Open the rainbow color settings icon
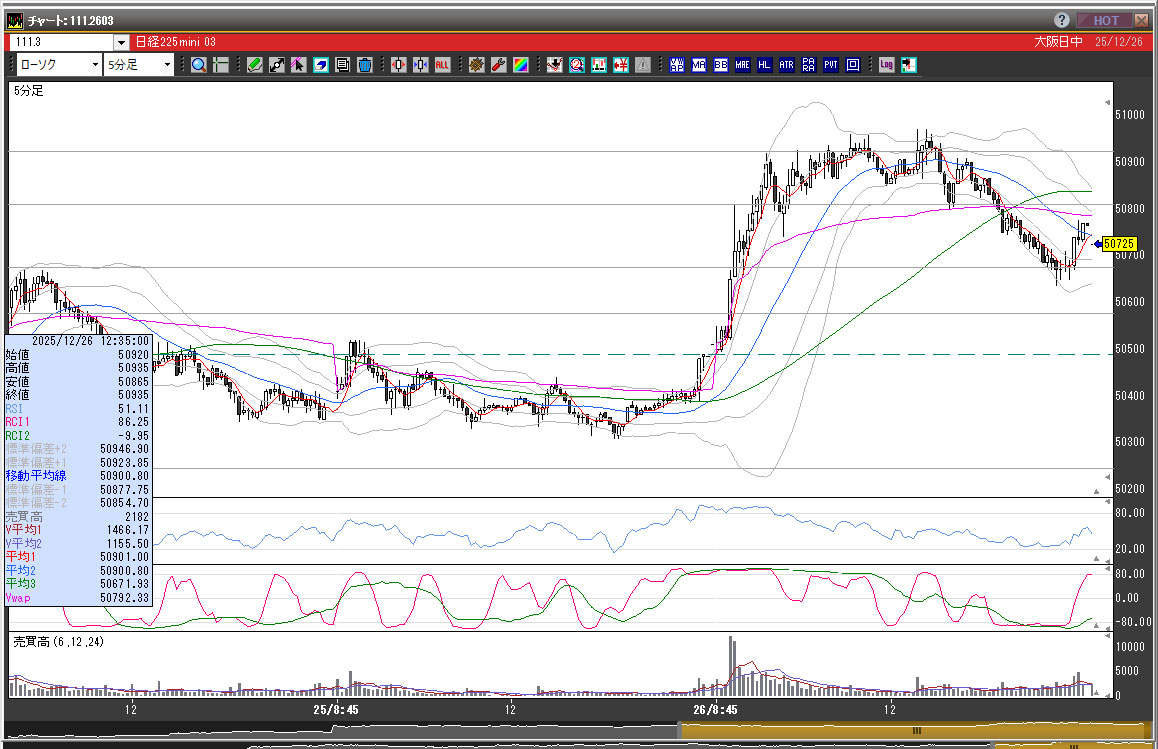The height and width of the screenshot is (749, 1158). tap(520, 65)
